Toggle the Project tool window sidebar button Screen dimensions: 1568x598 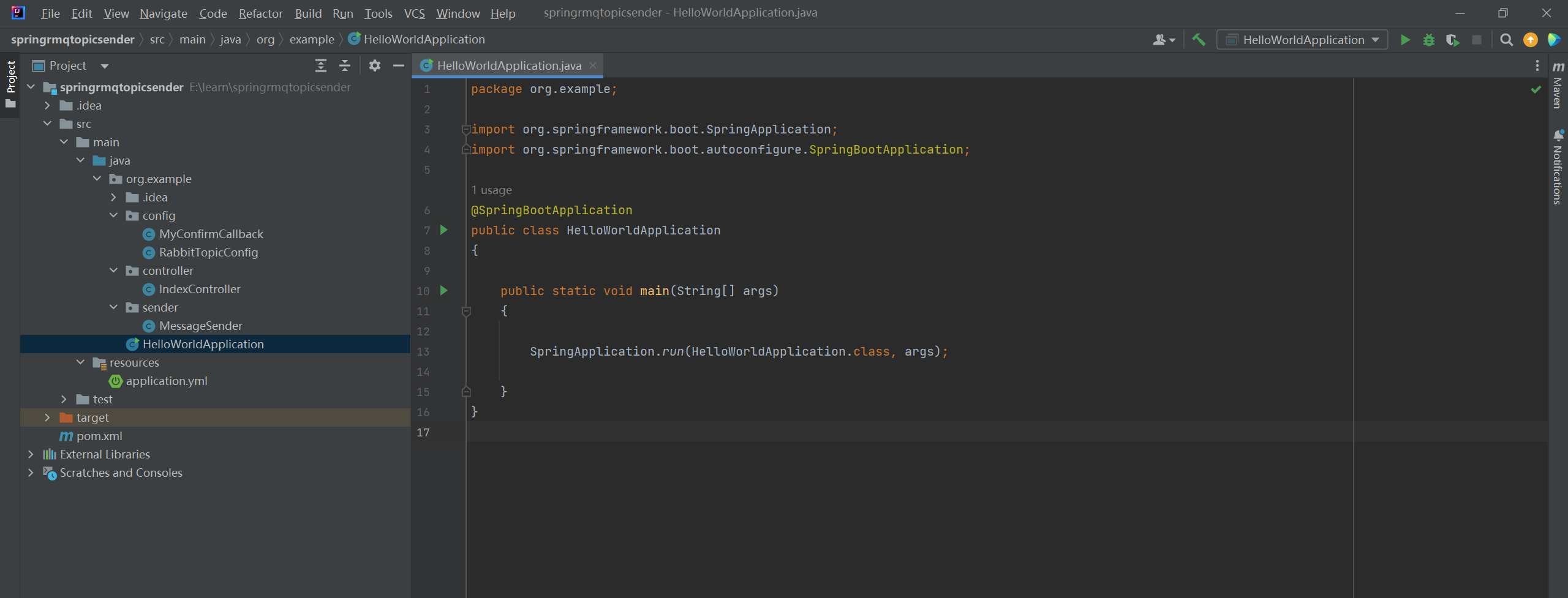click(x=10, y=77)
